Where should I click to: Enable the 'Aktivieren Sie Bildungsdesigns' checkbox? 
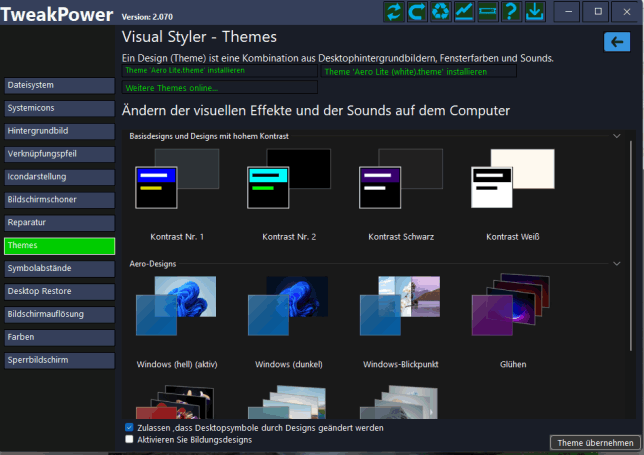click(129, 439)
